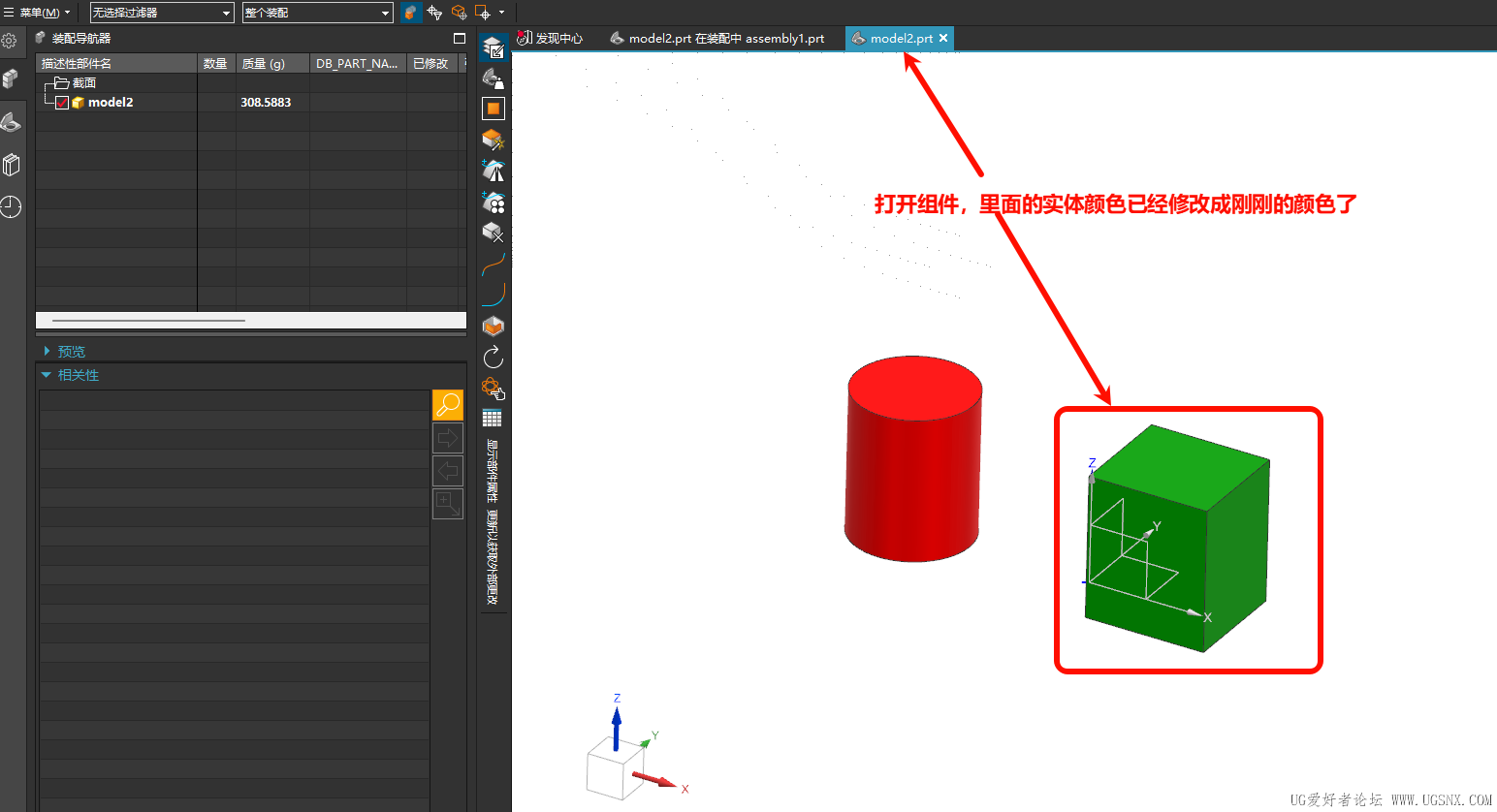Click the circular refresh arrow icon
The width and height of the screenshot is (1497, 812).
(x=494, y=358)
